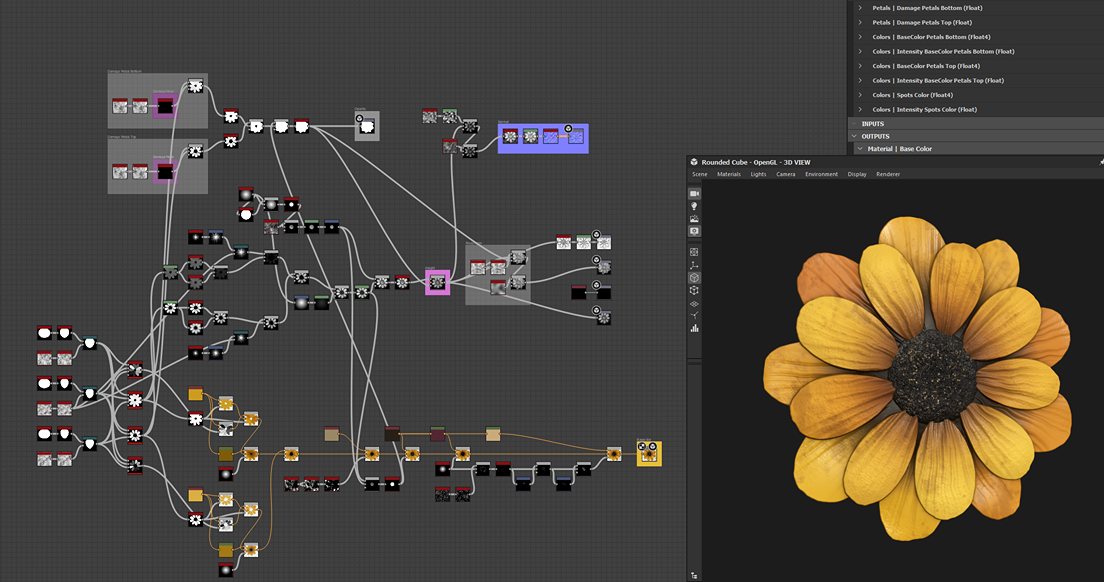The height and width of the screenshot is (582, 1104).
Task: Select the camera display icon in 3D view toolbar
Action: tap(694, 193)
